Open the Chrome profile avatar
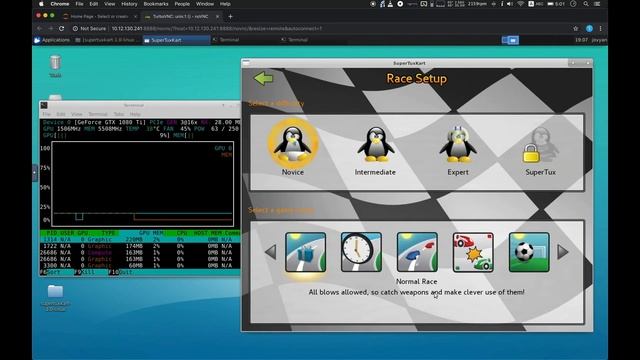 pos(589,29)
